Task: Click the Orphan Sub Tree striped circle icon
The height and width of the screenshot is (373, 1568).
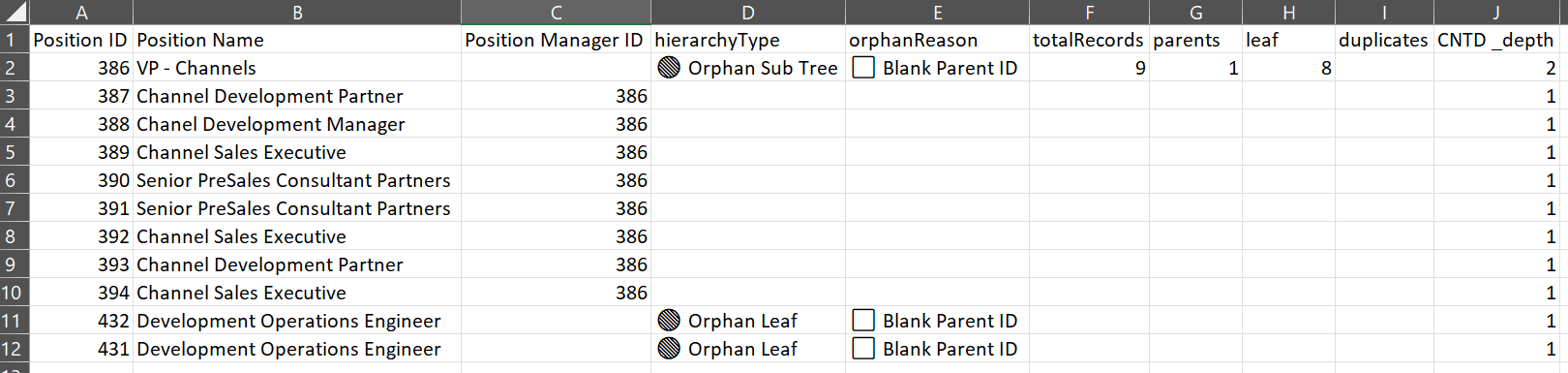Action: coord(669,68)
